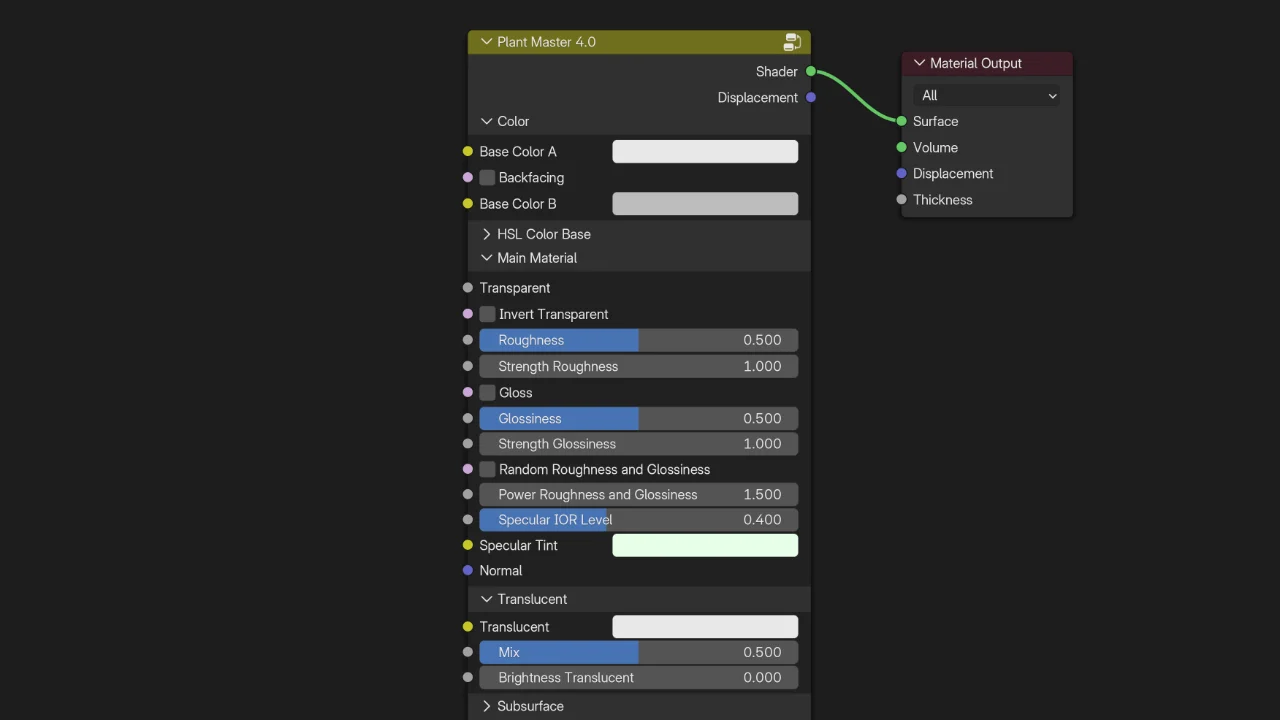Enable the Backfacing checkbox
Screen dimensions: 1280x720
pos(487,177)
